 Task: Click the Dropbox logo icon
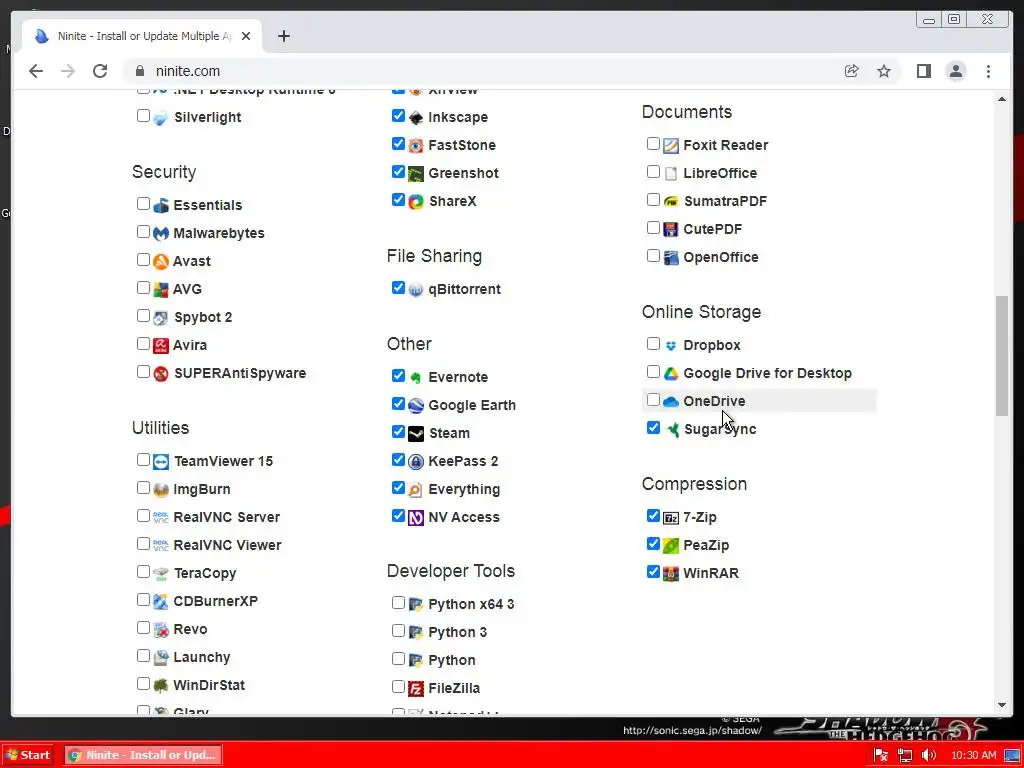(x=671, y=345)
